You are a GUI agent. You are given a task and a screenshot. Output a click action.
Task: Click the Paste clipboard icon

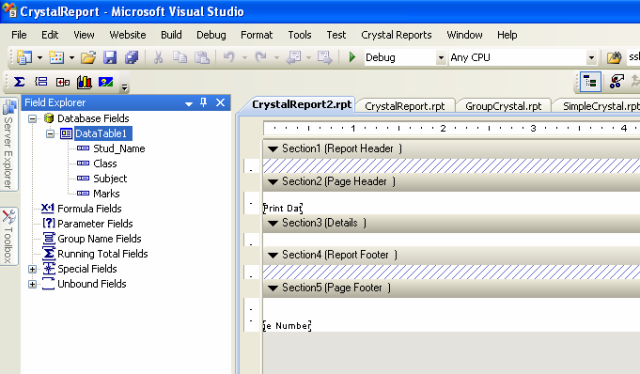pyautogui.click(x=202, y=58)
